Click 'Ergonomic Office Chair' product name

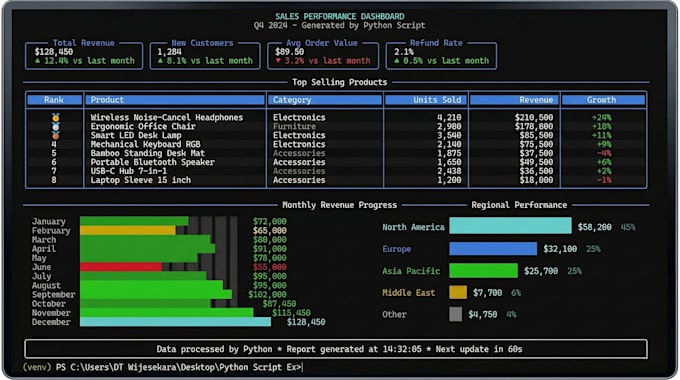point(143,127)
